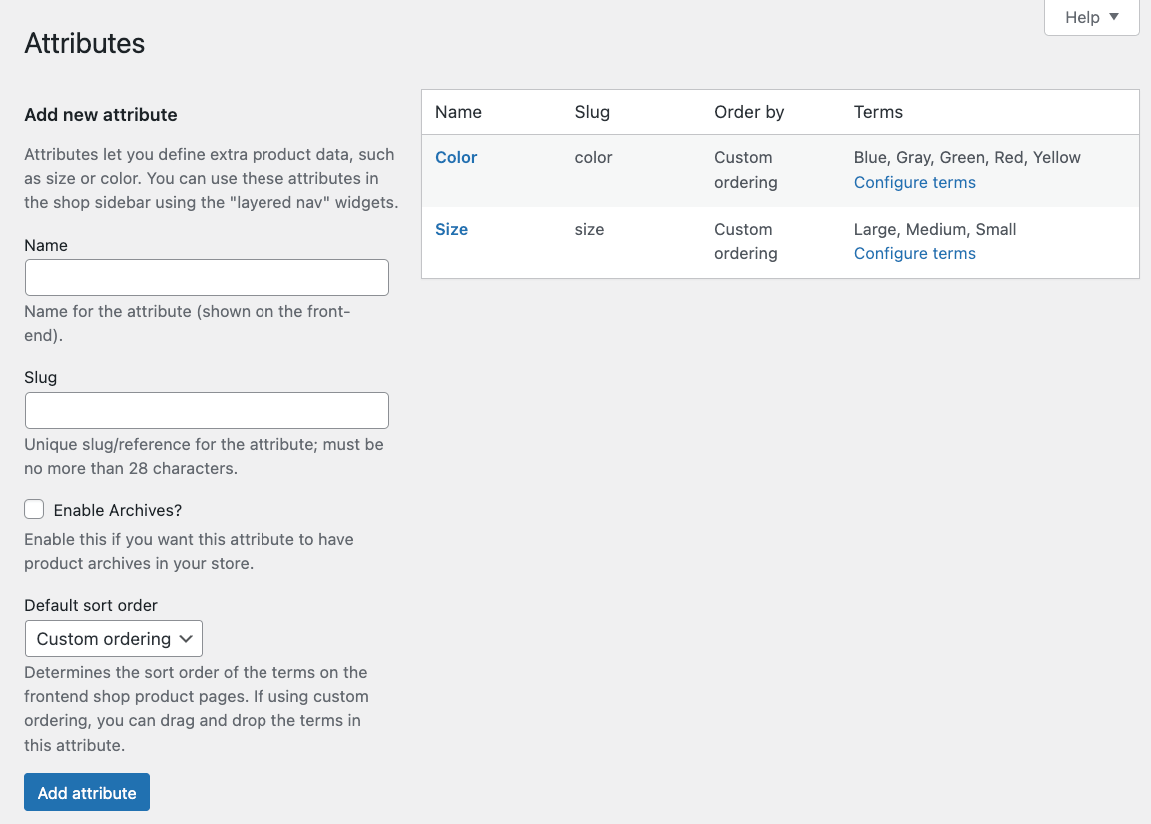Open the Color attribute link
The width and height of the screenshot is (1151, 824).
456,158
